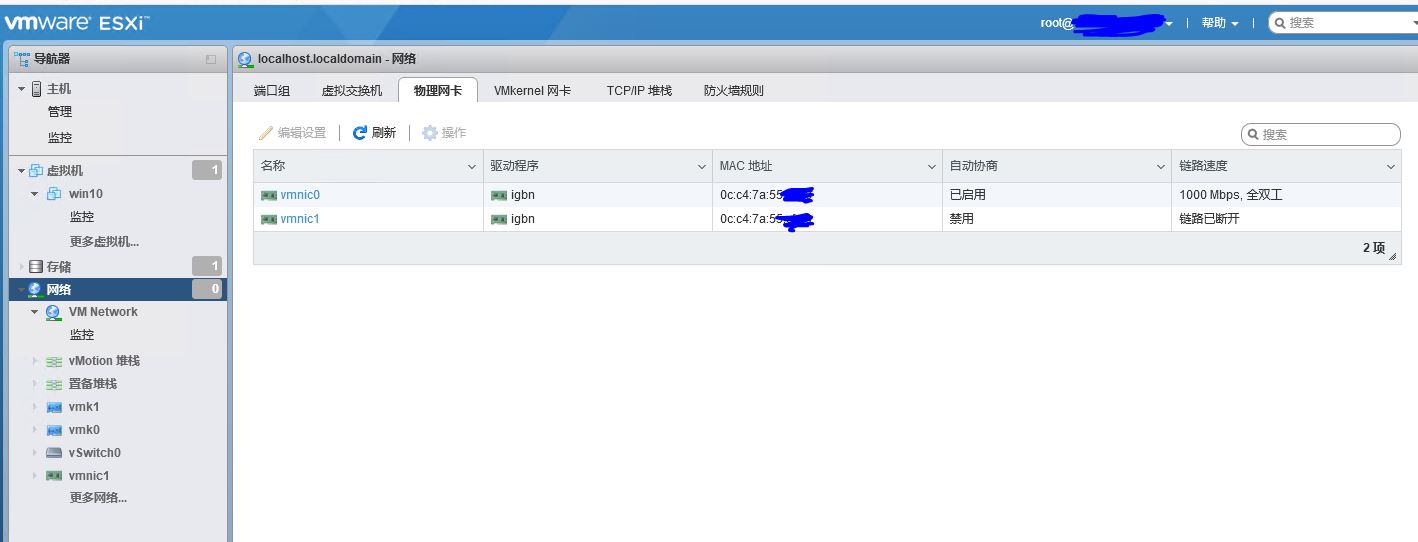Open the Link speed (链路速度) column dropdown arrow
The height and width of the screenshot is (542, 1418).
click(1390, 167)
